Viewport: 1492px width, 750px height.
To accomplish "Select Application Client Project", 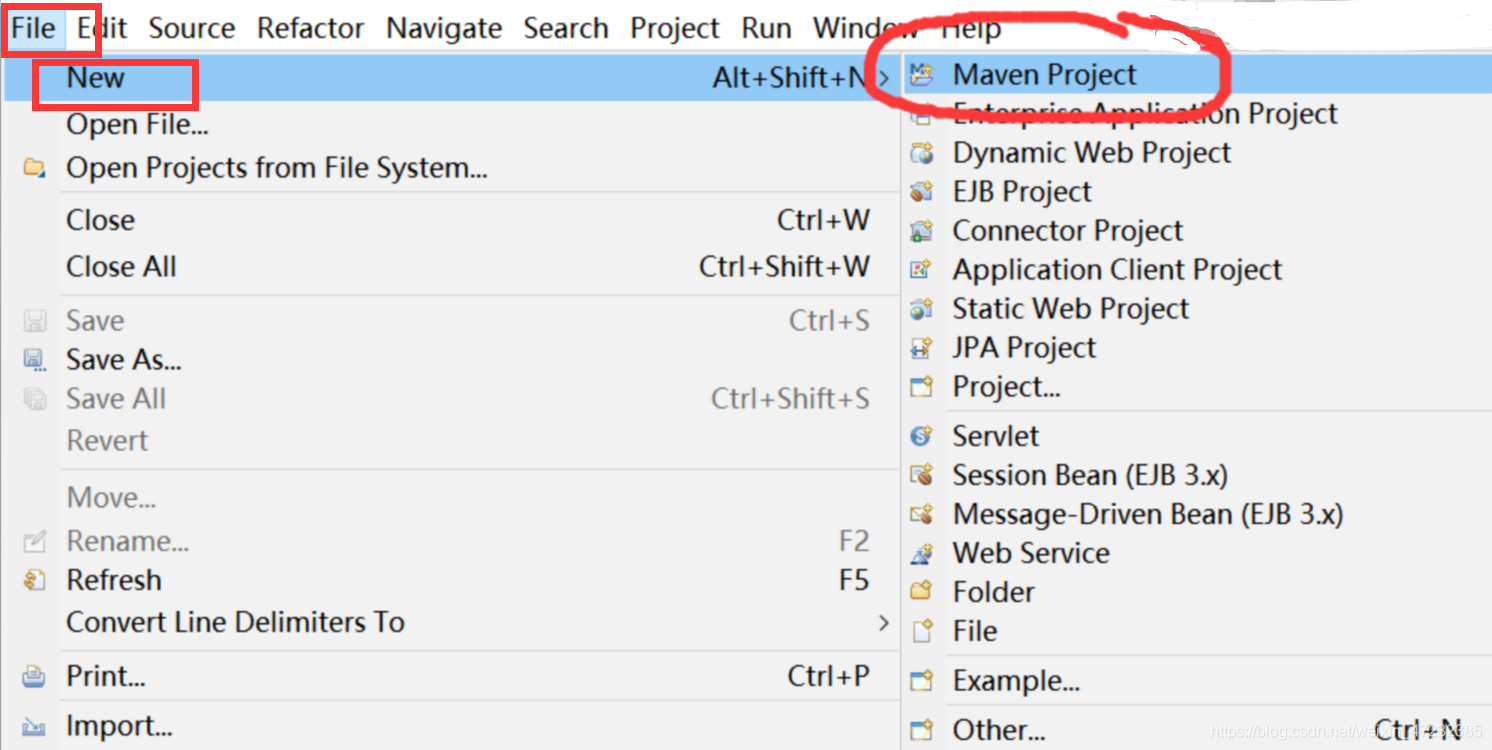I will 1117,270.
